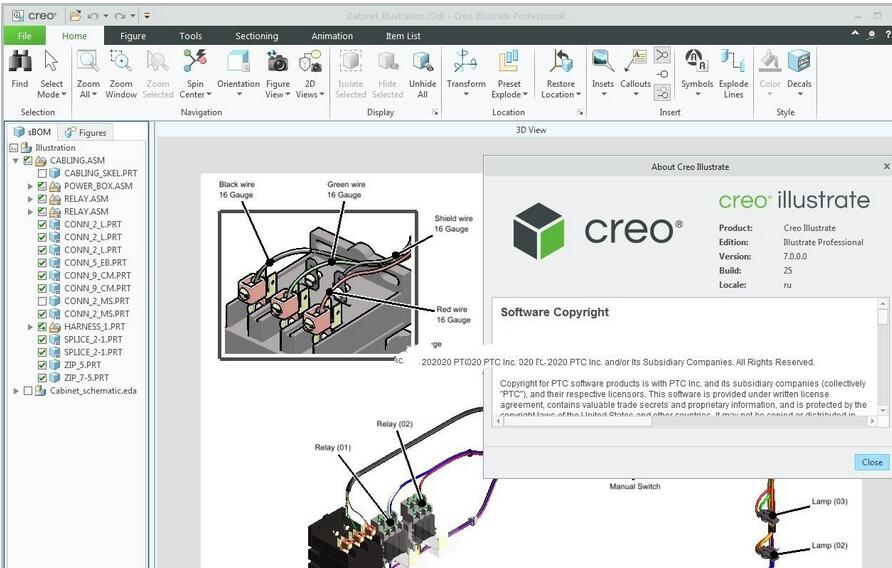Open the Zoom All tool

[x=88, y=74]
